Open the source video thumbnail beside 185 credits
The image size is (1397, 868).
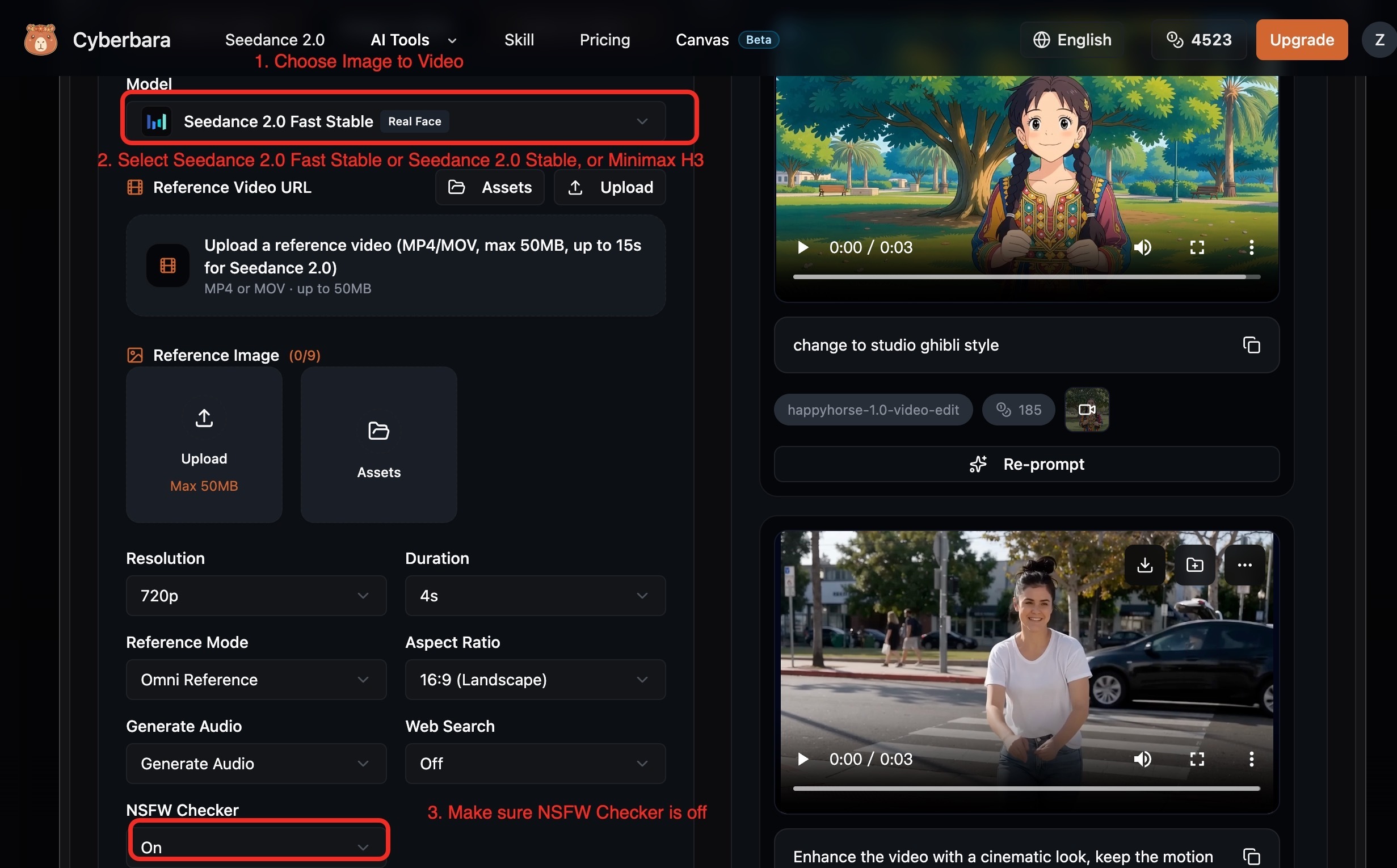(1087, 409)
